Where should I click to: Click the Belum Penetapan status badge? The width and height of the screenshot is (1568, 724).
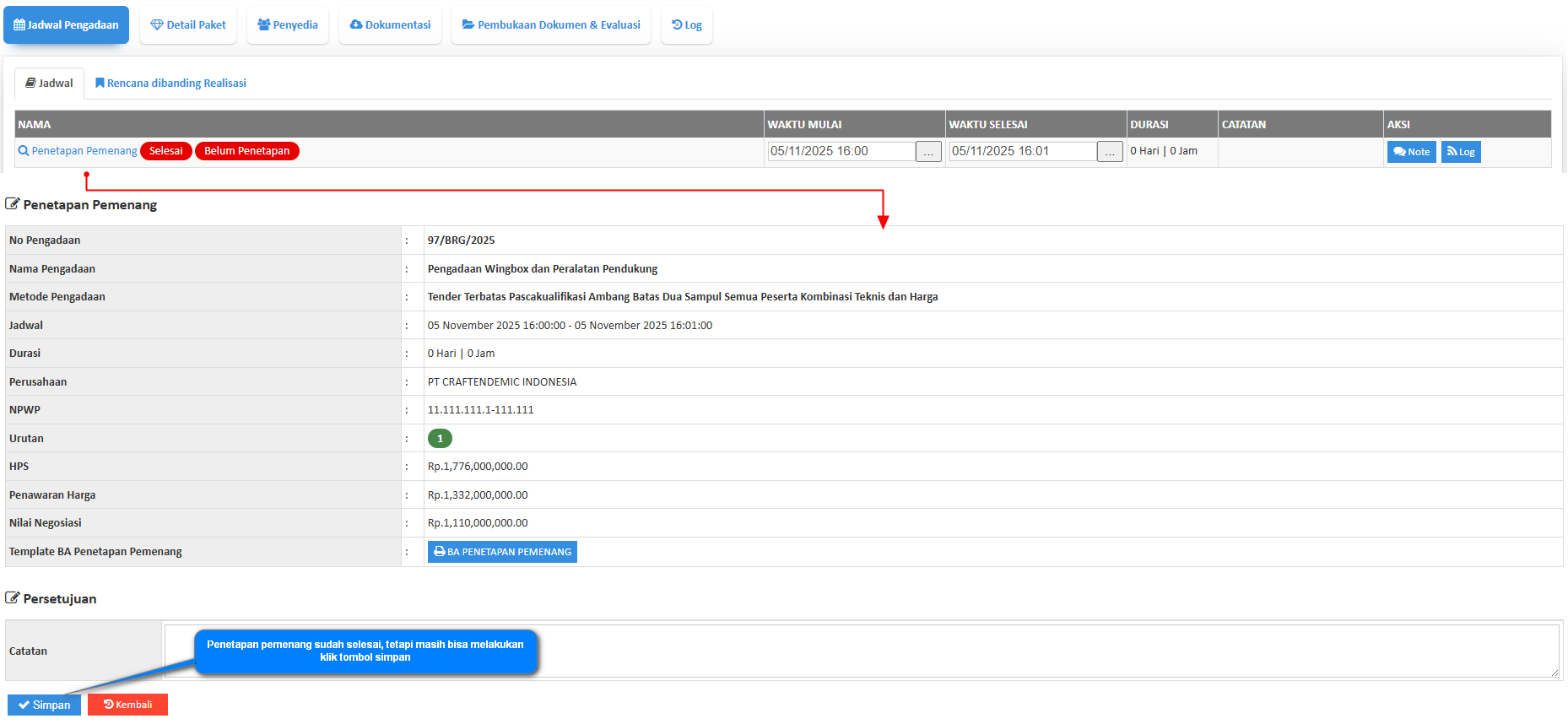pyautogui.click(x=246, y=151)
